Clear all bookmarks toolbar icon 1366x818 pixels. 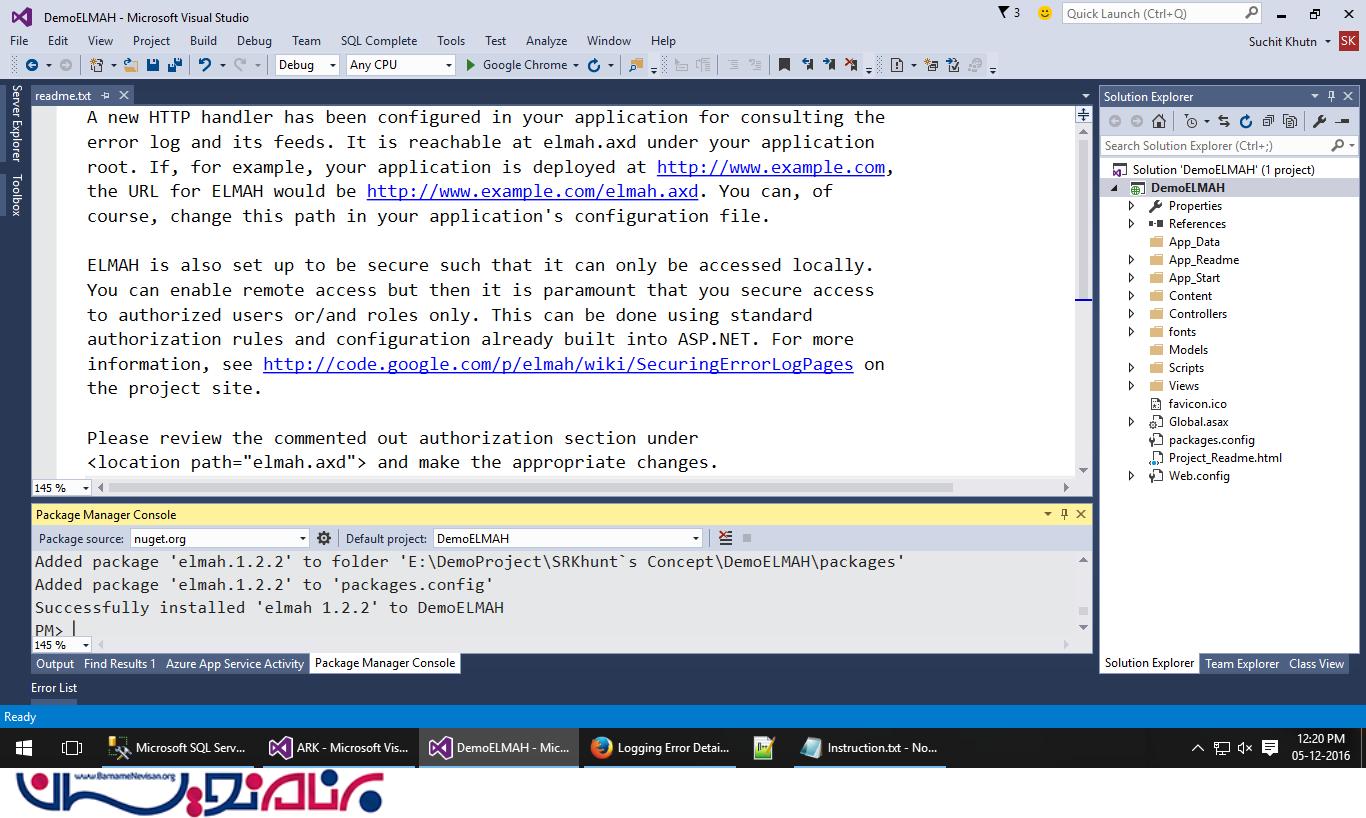click(850, 65)
